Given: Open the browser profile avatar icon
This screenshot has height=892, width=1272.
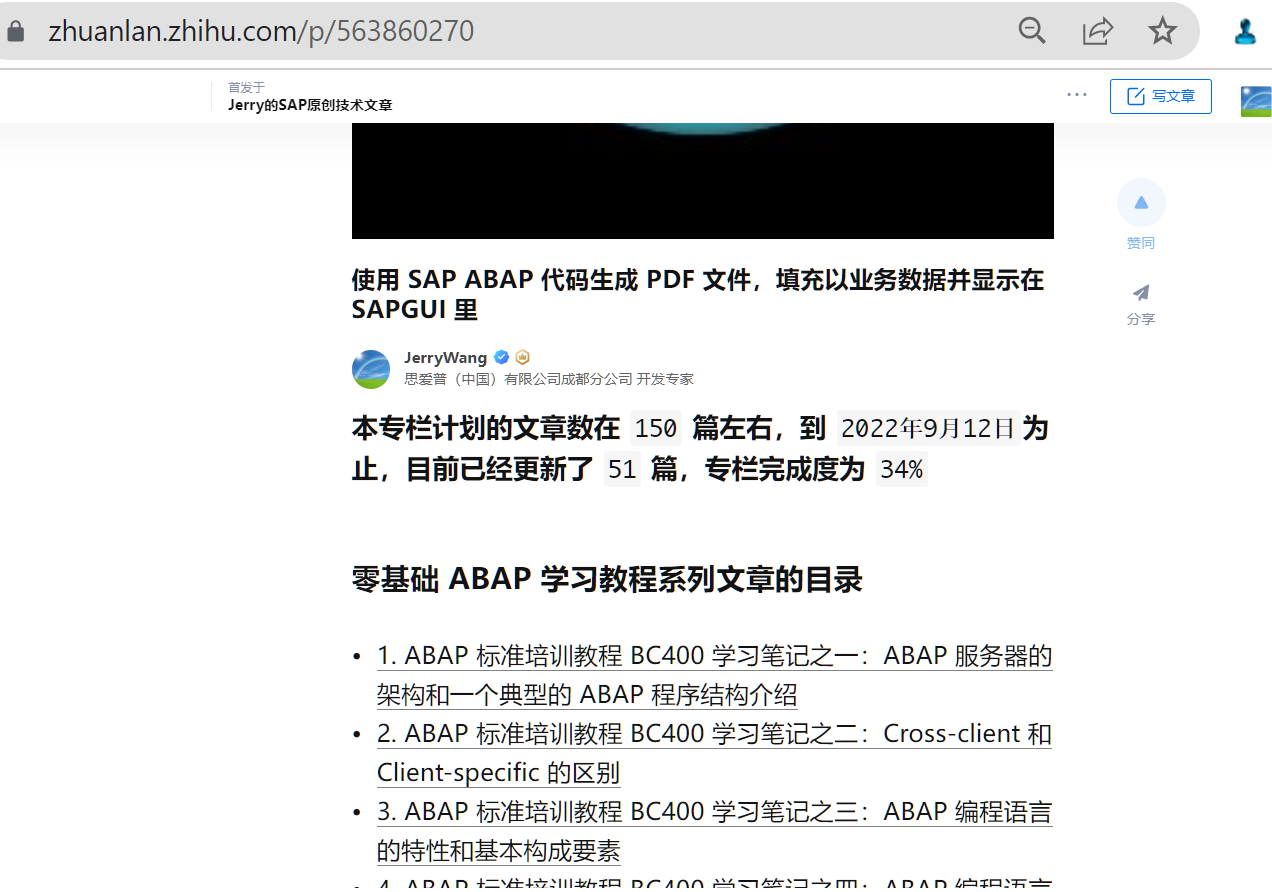Looking at the screenshot, I should pyautogui.click(x=1245, y=31).
